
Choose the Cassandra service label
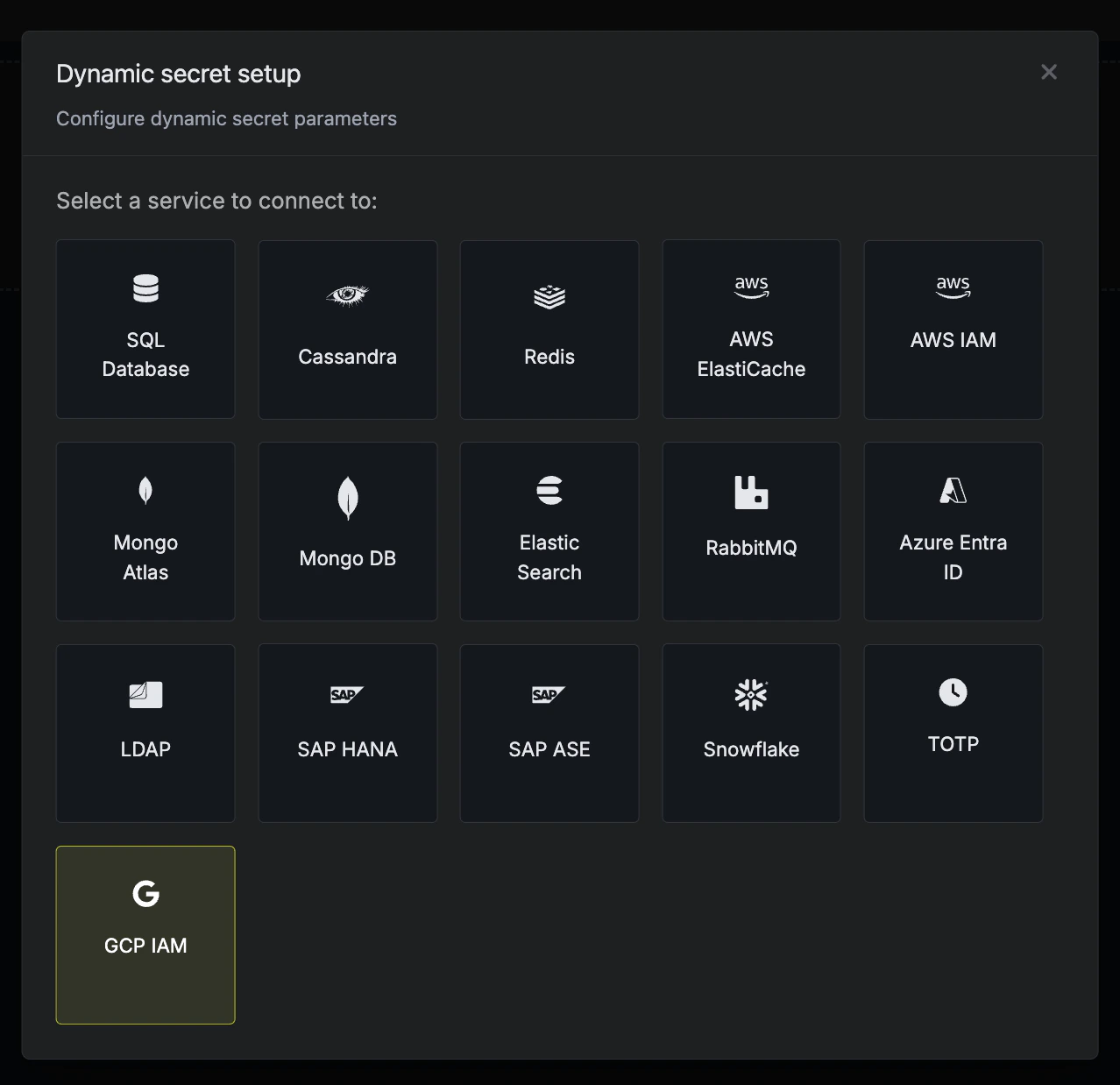click(348, 357)
